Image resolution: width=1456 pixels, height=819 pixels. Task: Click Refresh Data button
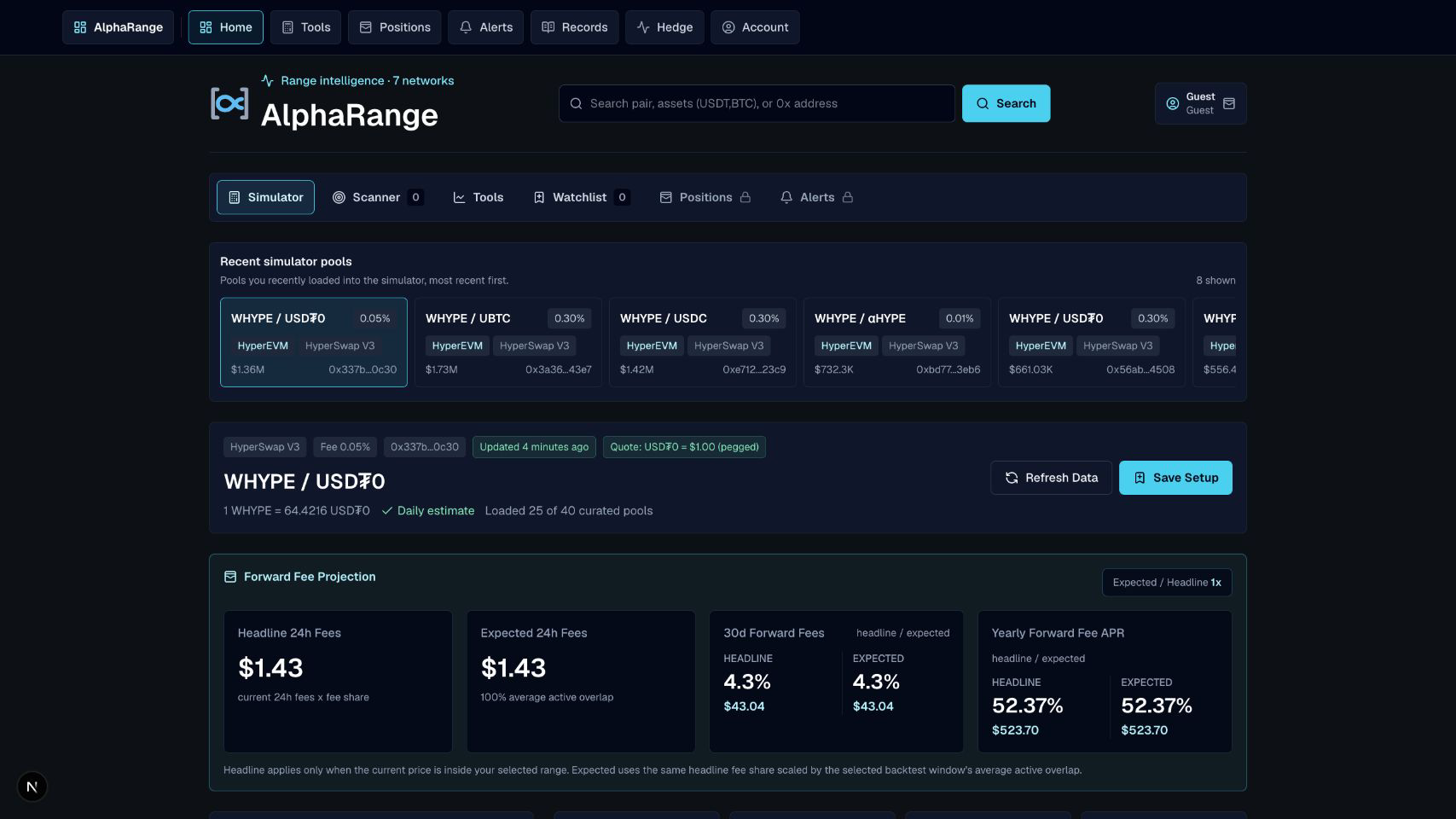tap(1051, 478)
